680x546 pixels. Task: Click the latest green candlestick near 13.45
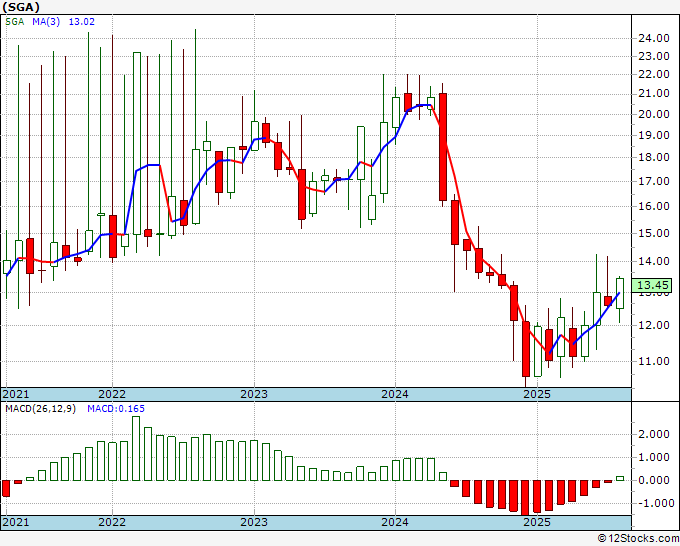620,293
